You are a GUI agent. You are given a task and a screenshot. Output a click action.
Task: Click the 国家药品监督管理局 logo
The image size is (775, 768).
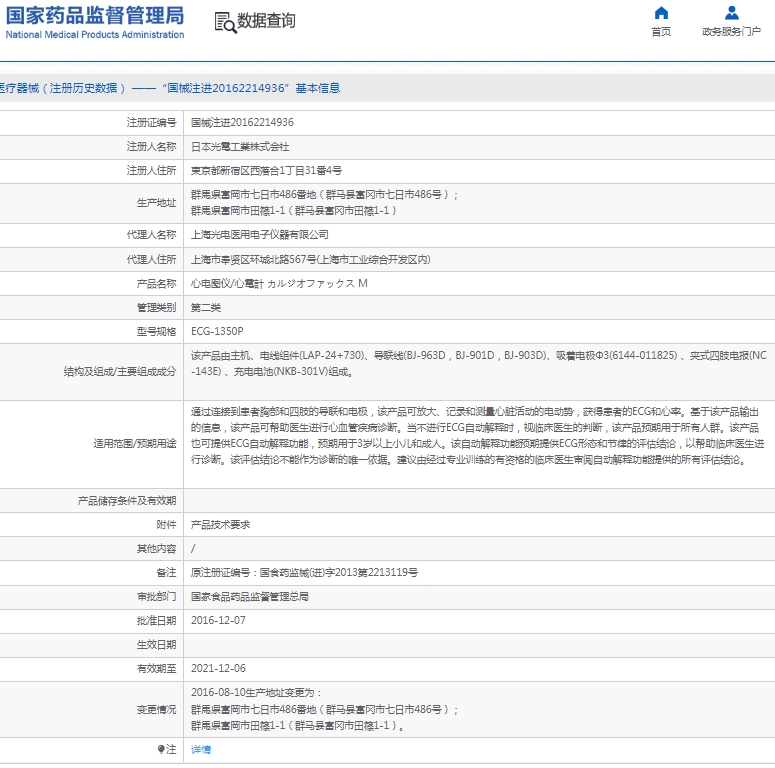click(x=94, y=23)
